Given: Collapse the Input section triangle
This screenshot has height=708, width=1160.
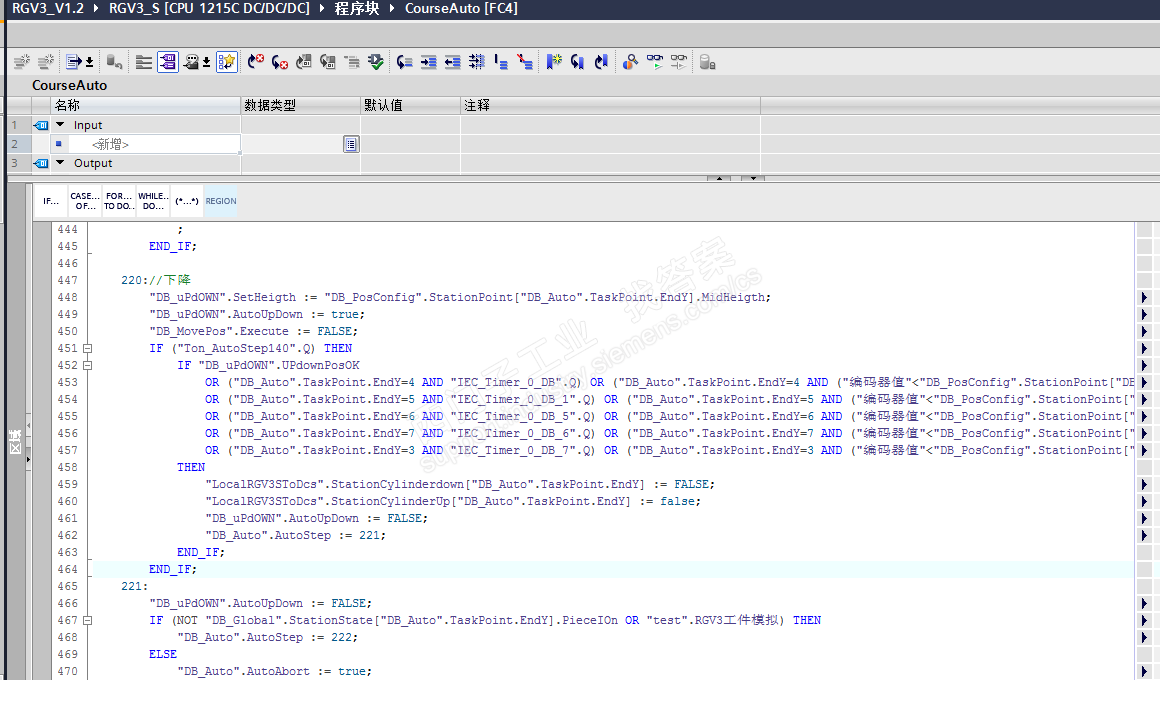Looking at the screenshot, I should (61, 124).
